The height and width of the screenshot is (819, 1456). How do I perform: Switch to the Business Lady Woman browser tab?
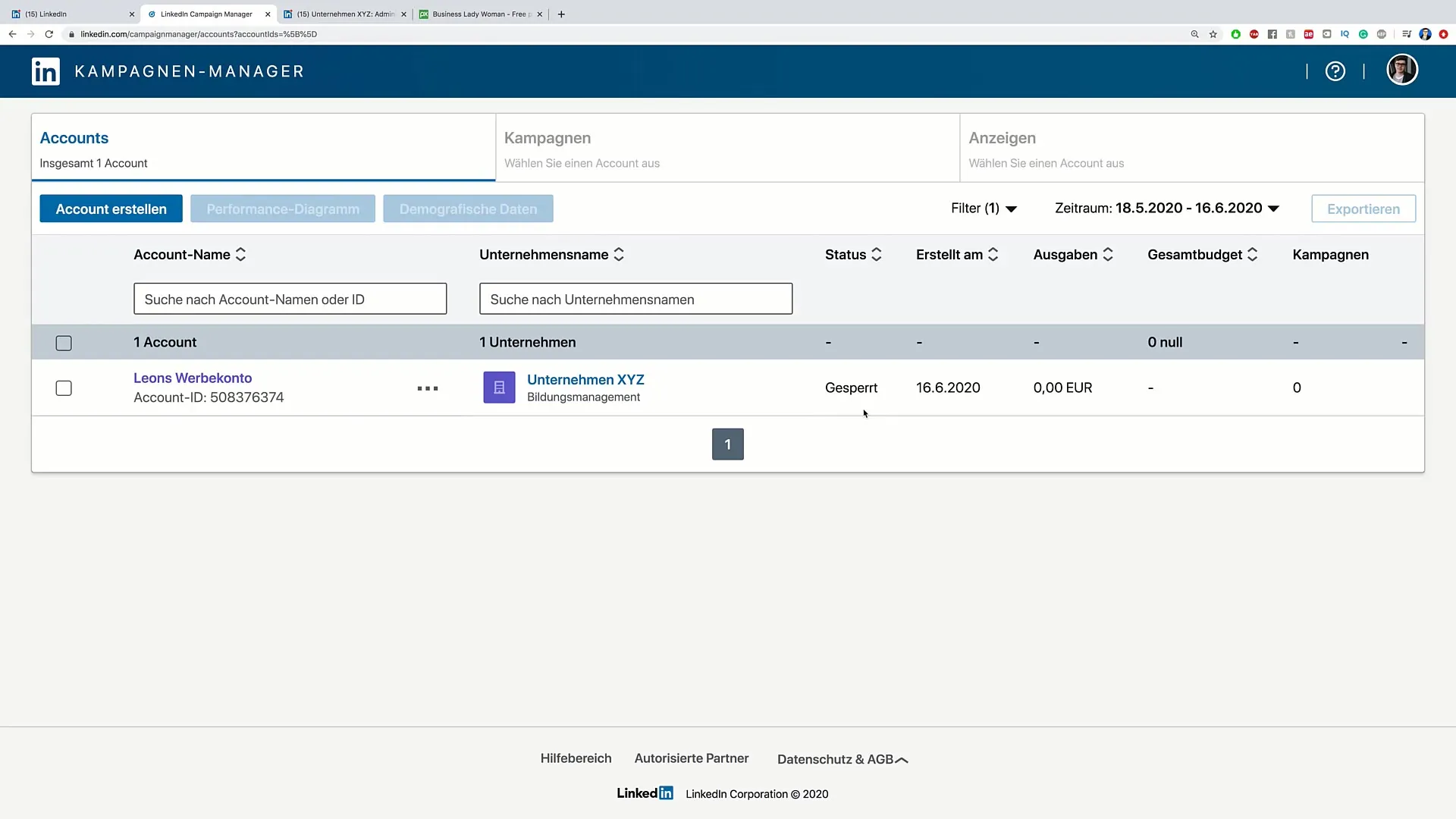(x=481, y=14)
